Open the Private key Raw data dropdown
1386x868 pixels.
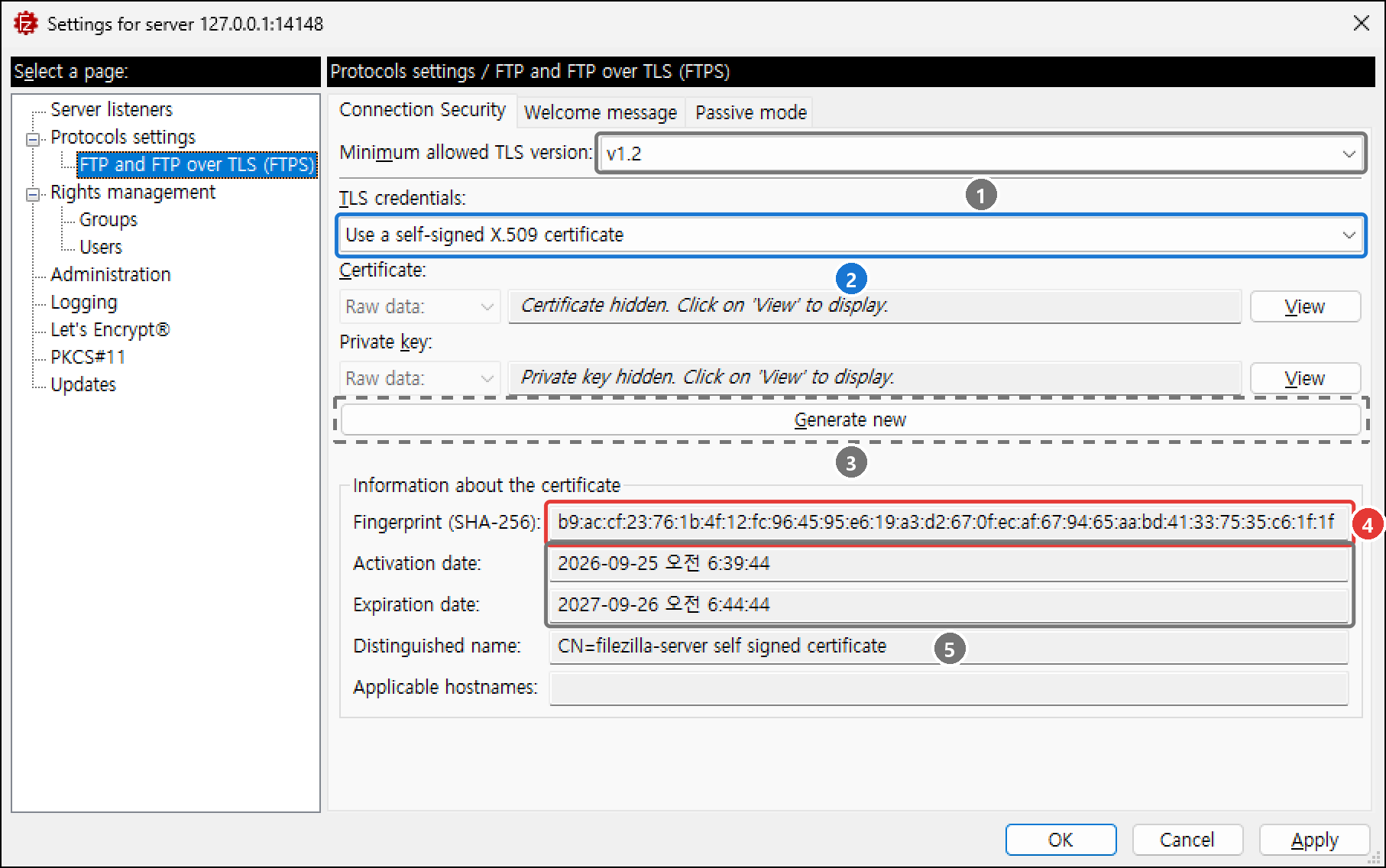click(419, 378)
